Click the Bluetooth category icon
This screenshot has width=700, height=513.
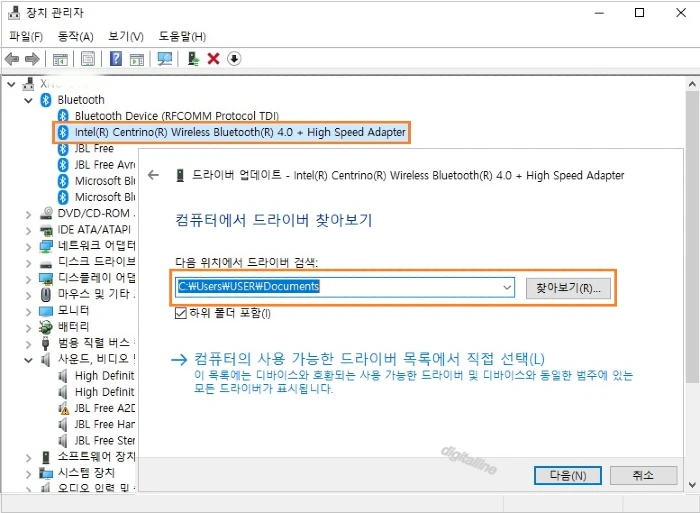point(46,100)
